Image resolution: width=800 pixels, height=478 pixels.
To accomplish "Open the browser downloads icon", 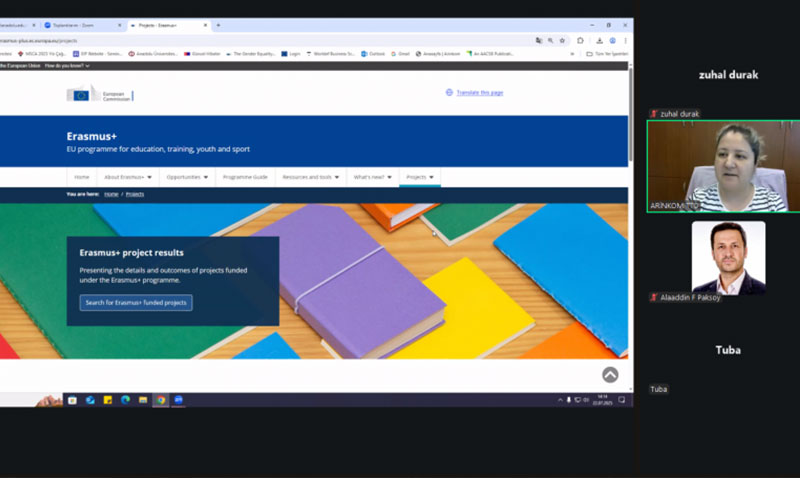I will click(599, 40).
